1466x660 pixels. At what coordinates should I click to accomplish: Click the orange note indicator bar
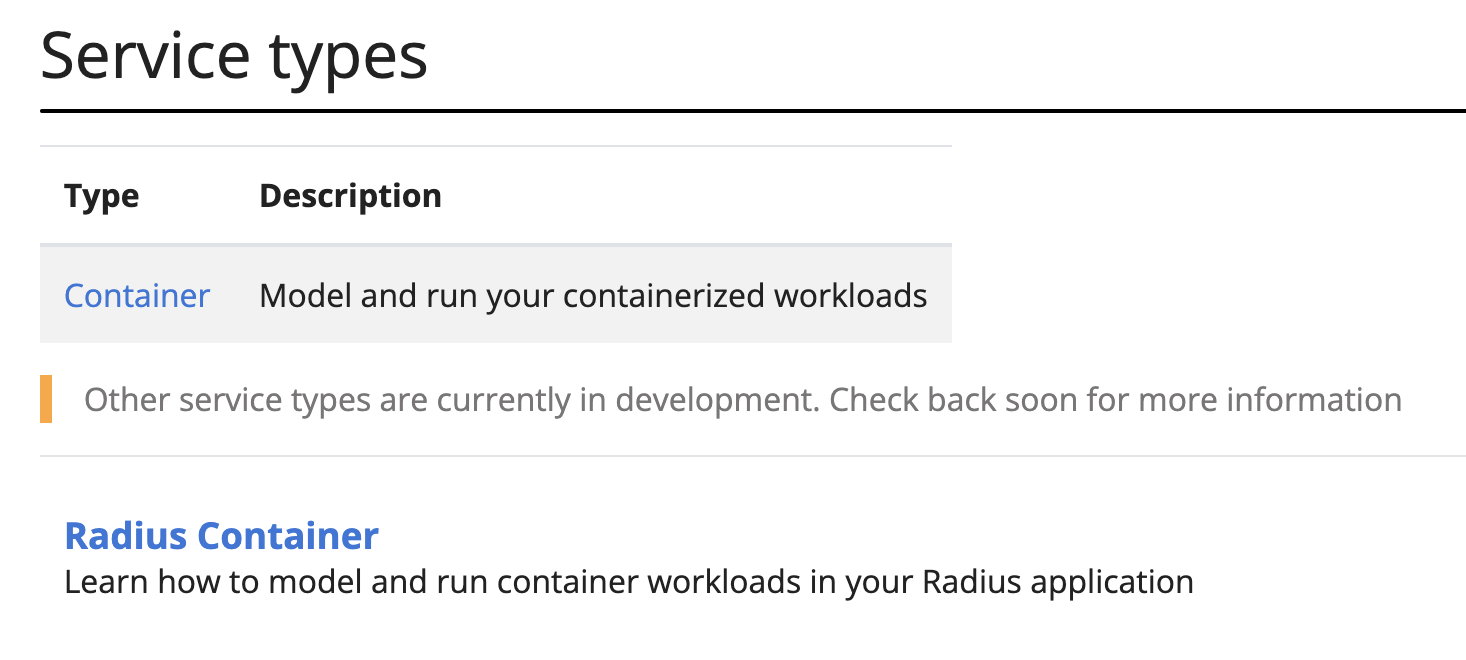click(x=44, y=399)
